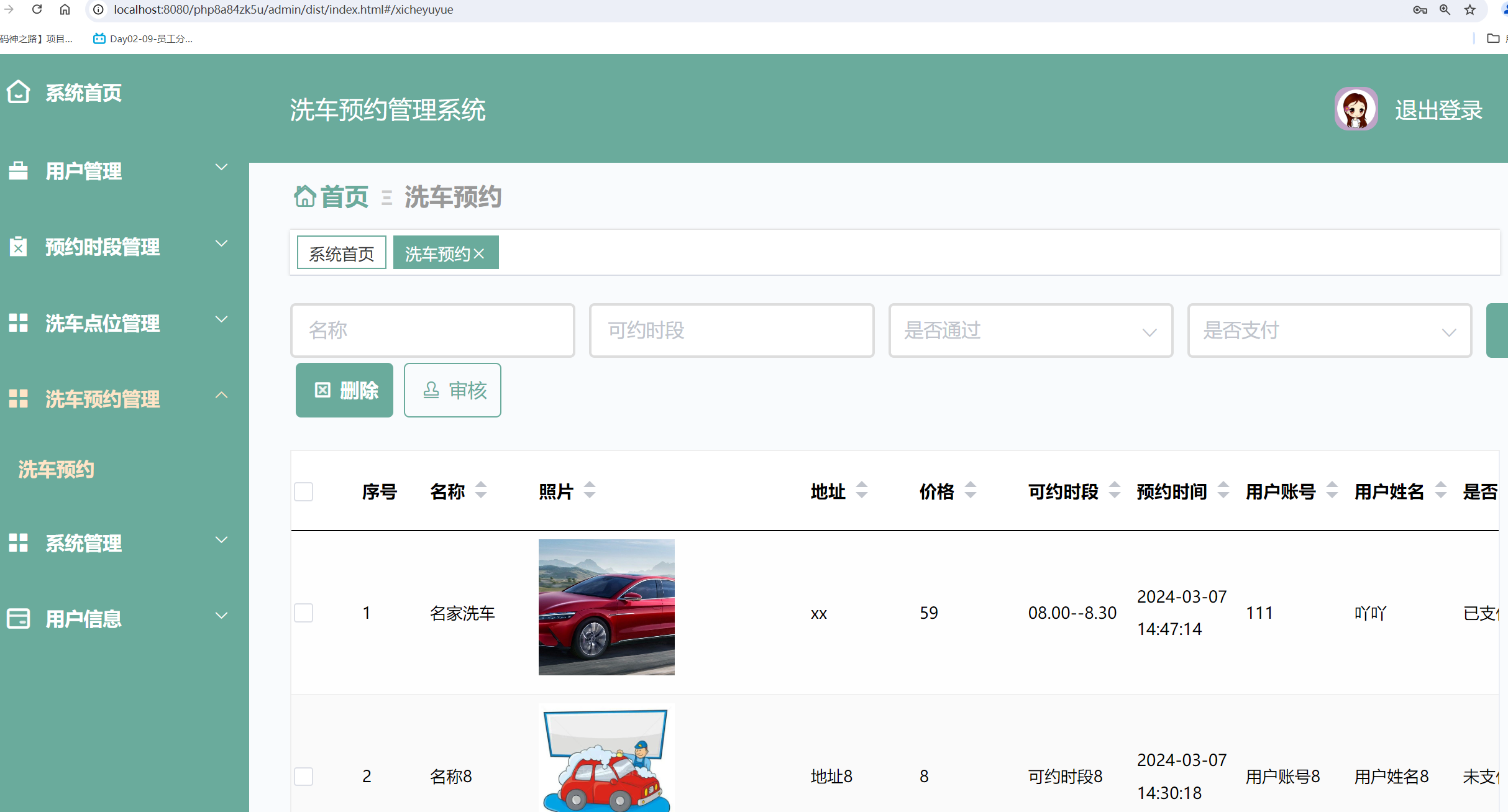The height and width of the screenshot is (812, 1508).
Task: Click the 删除 button
Action: coord(344,390)
